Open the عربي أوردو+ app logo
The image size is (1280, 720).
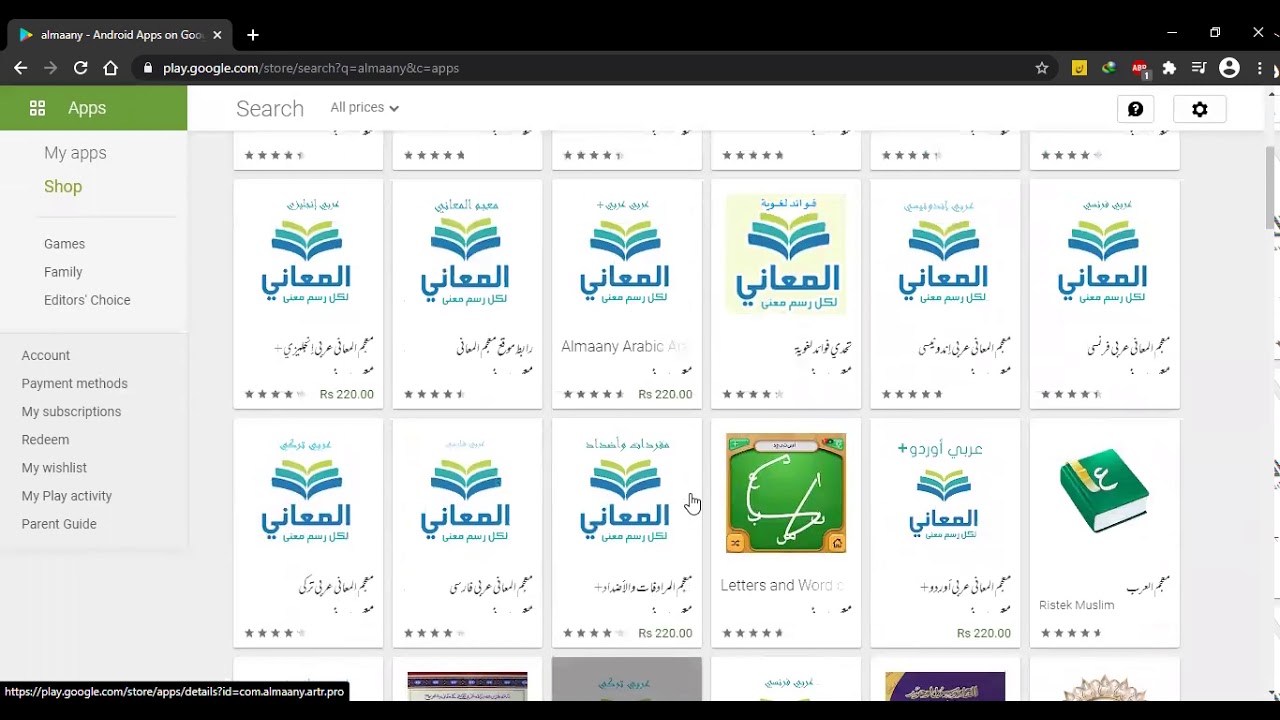(x=945, y=493)
